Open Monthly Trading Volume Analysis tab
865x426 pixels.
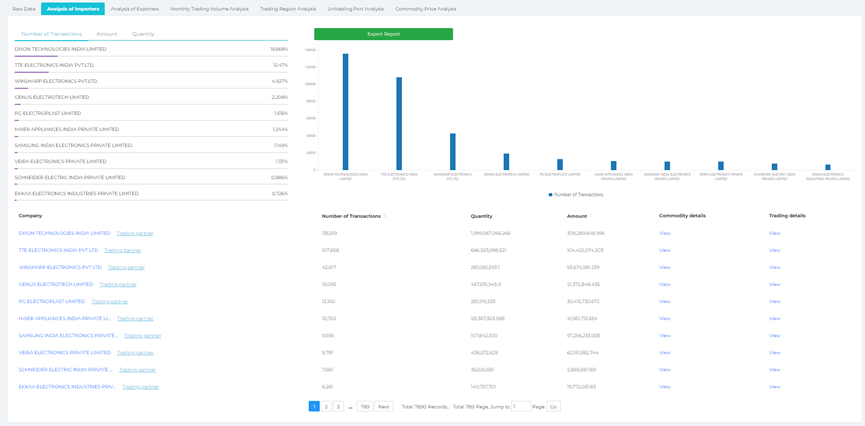[209, 9]
